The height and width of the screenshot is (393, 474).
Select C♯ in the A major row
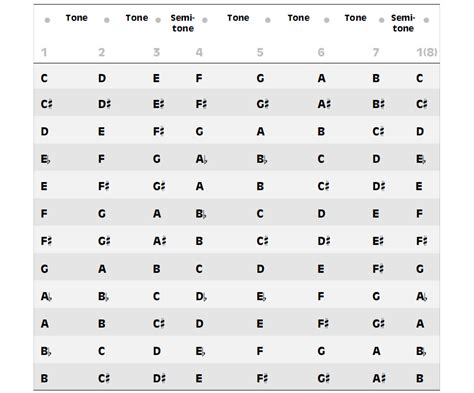coord(159,324)
